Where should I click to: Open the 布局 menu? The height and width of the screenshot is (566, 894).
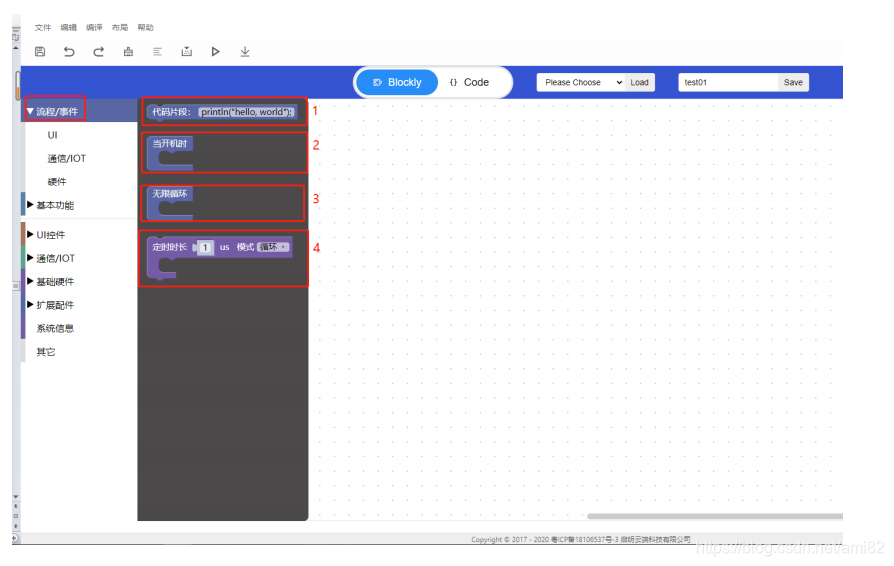tap(120, 27)
